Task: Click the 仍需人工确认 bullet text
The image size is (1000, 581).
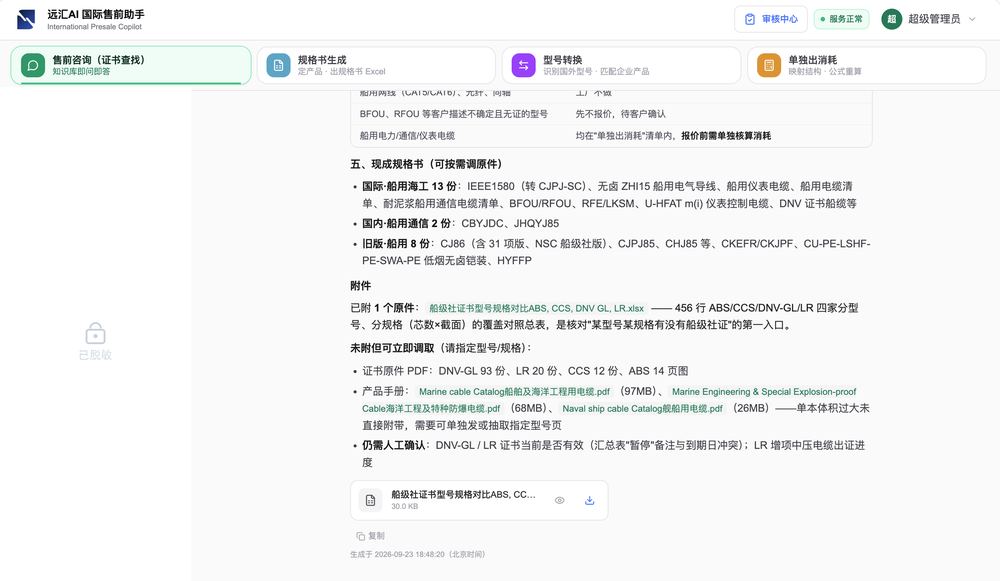Action: (x=614, y=453)
